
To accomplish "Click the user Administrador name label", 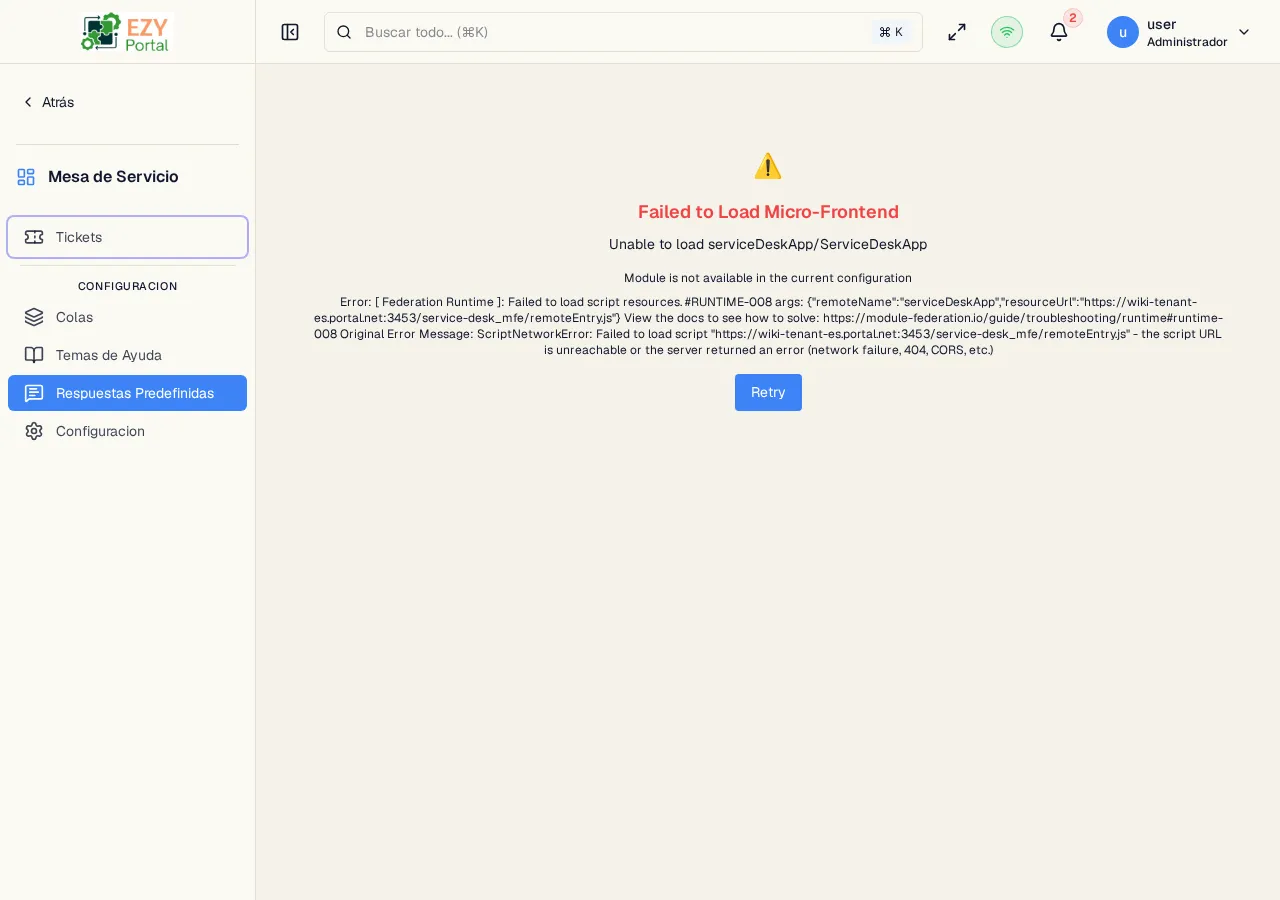I will tap(1187, 33).
